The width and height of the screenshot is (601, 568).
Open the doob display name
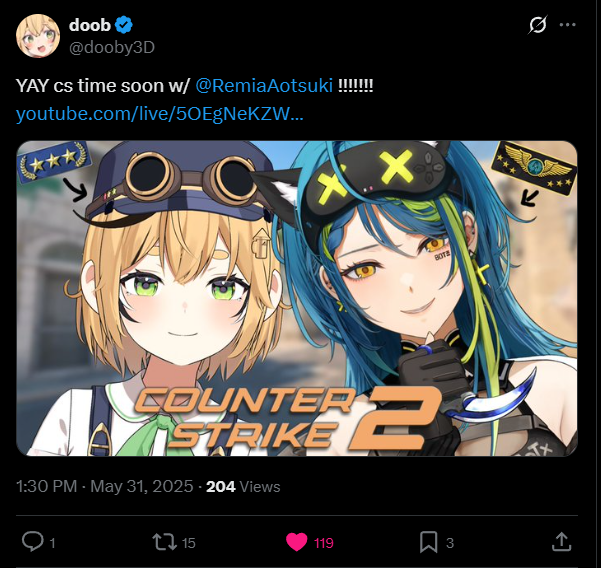click(90, 25)
